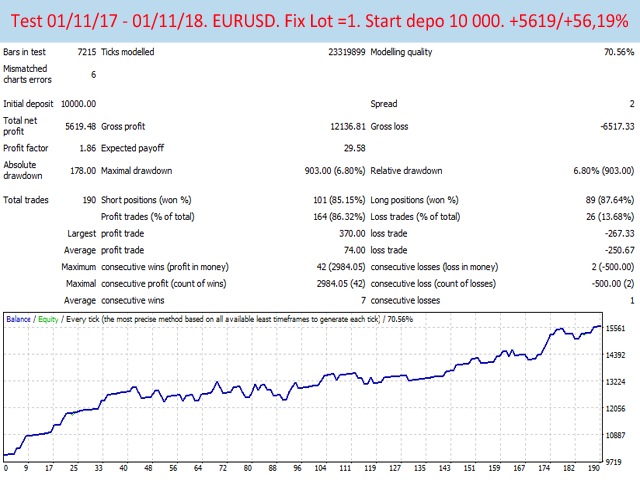Select Average consecutive losses value 1
The image size is (640, 480).
[632, 301]
